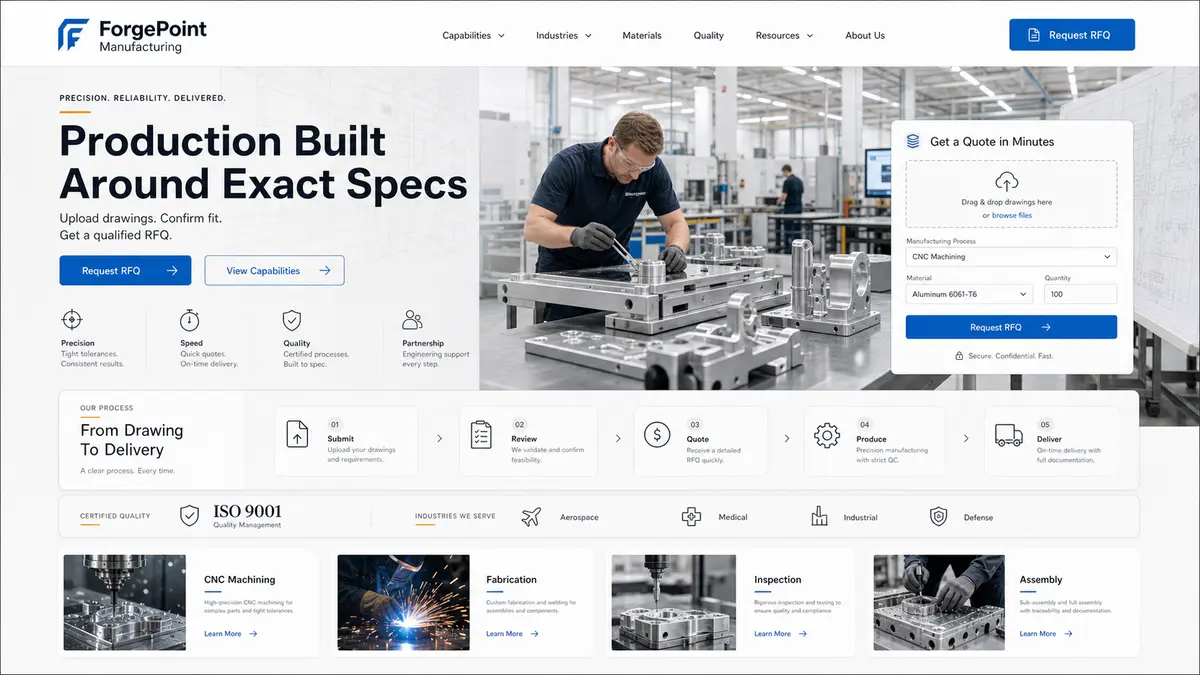Click the Speed stopwatch icon
Viewport: 1200px width, 675px height.
tap(190, 320)
